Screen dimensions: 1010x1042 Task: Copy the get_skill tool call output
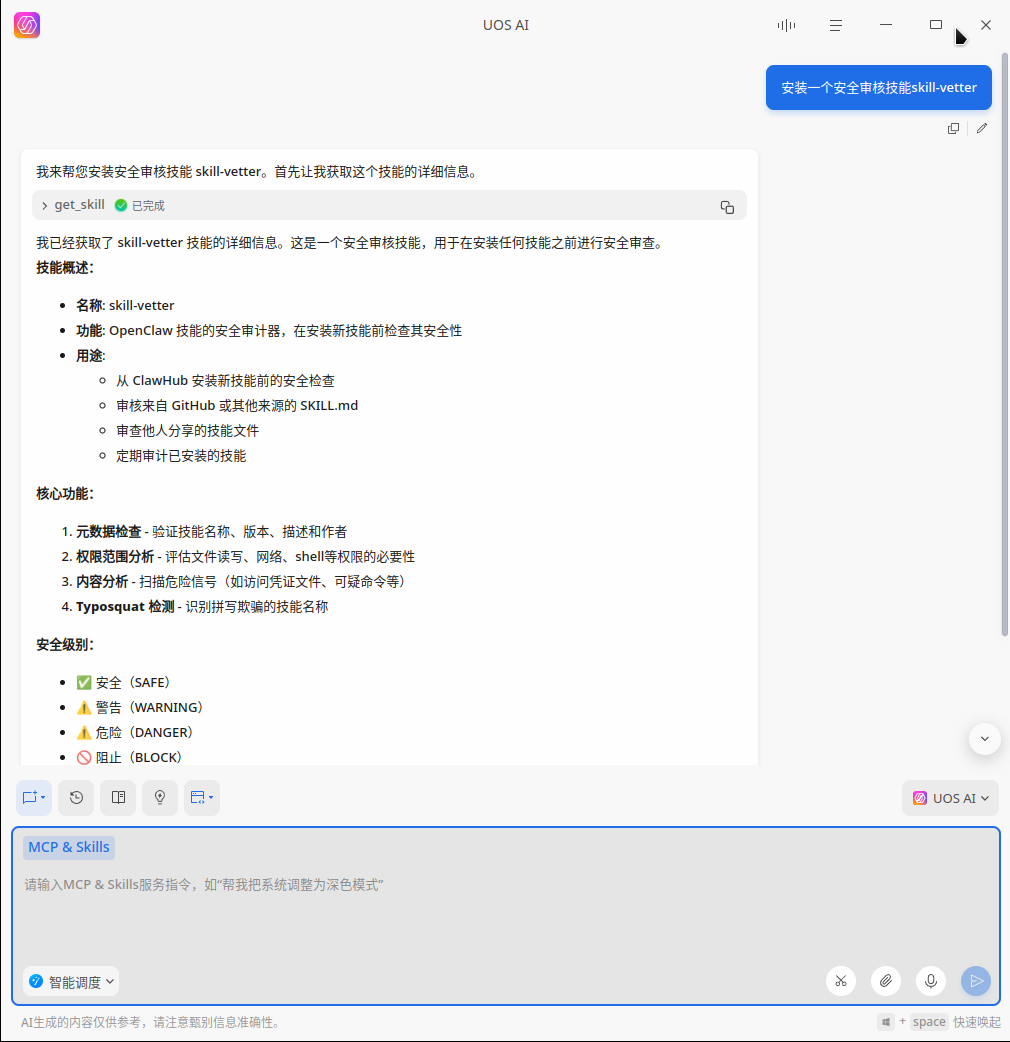[727, 207]
